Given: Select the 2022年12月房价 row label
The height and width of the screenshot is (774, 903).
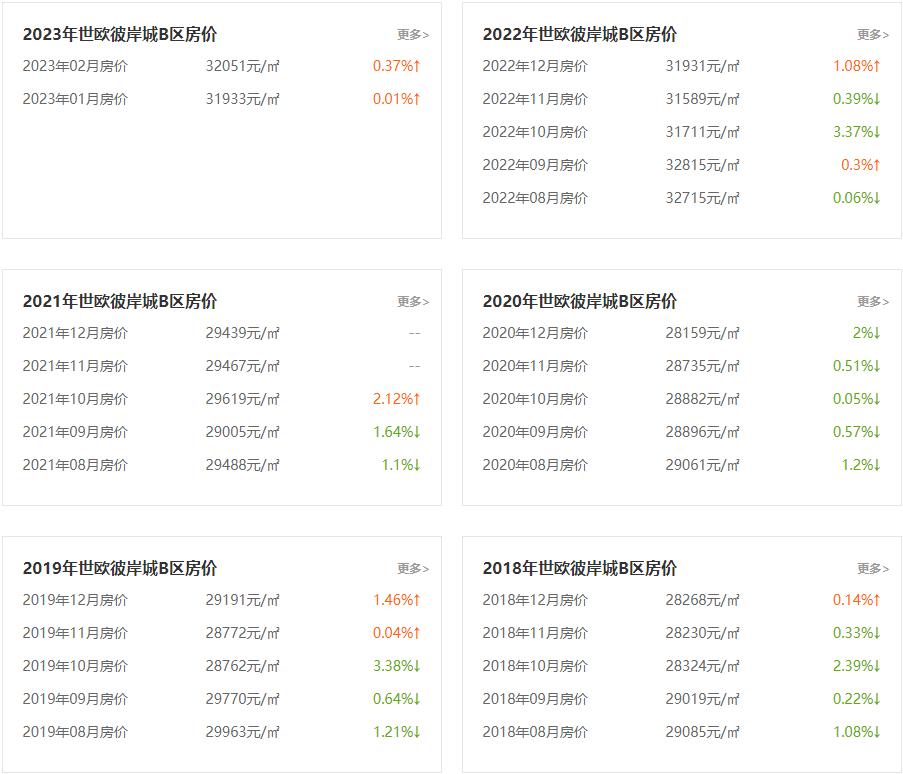Looking at the screenshot, I should pyautogui.click(x=536, y=66).
